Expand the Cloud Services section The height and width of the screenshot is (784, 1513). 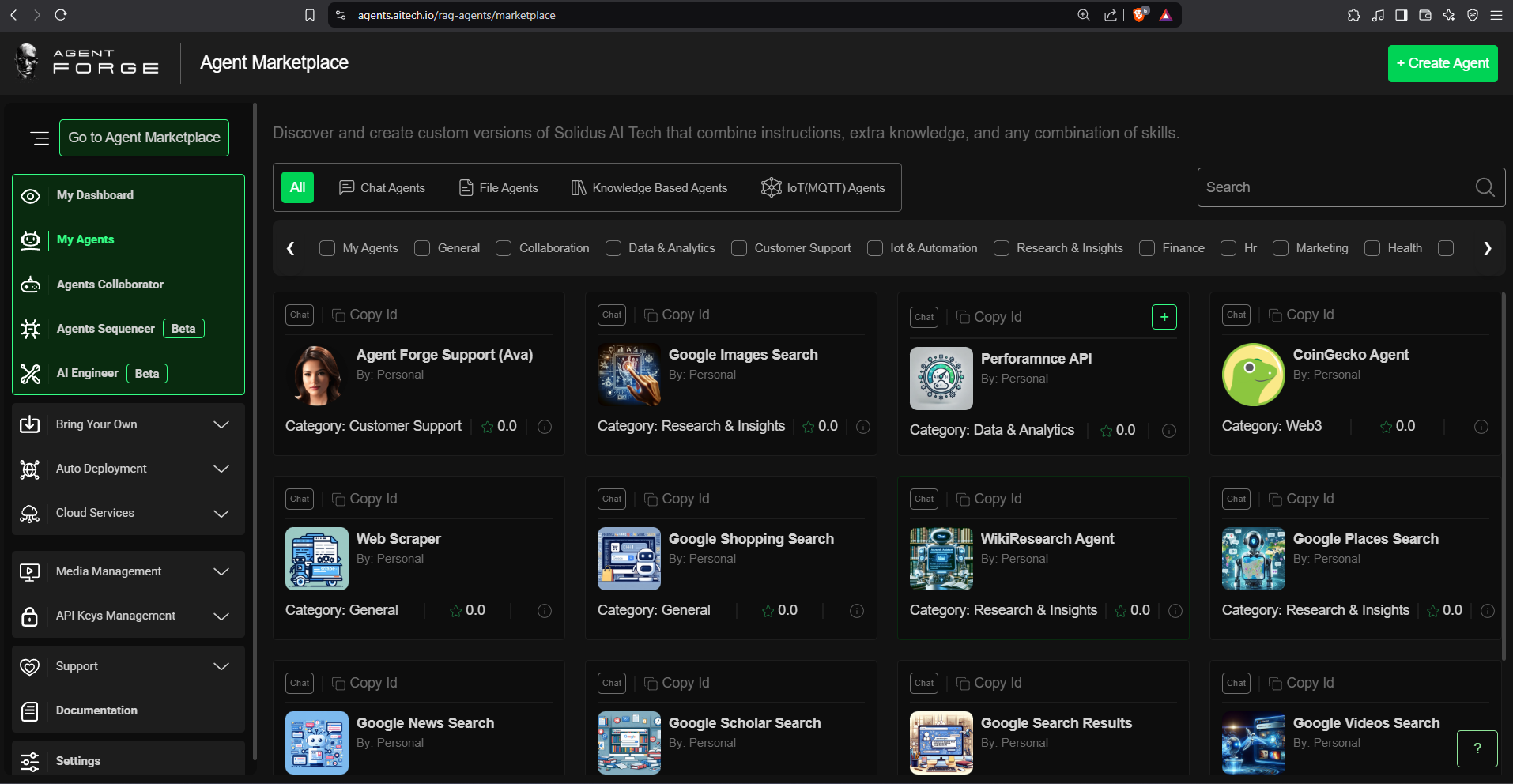128,514
